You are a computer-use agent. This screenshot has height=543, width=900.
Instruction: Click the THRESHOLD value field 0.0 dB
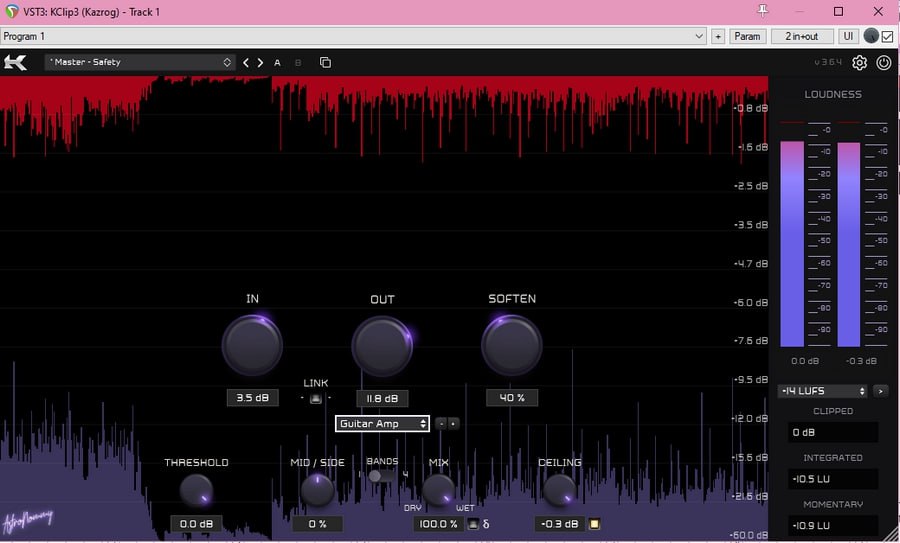point(196,524)
